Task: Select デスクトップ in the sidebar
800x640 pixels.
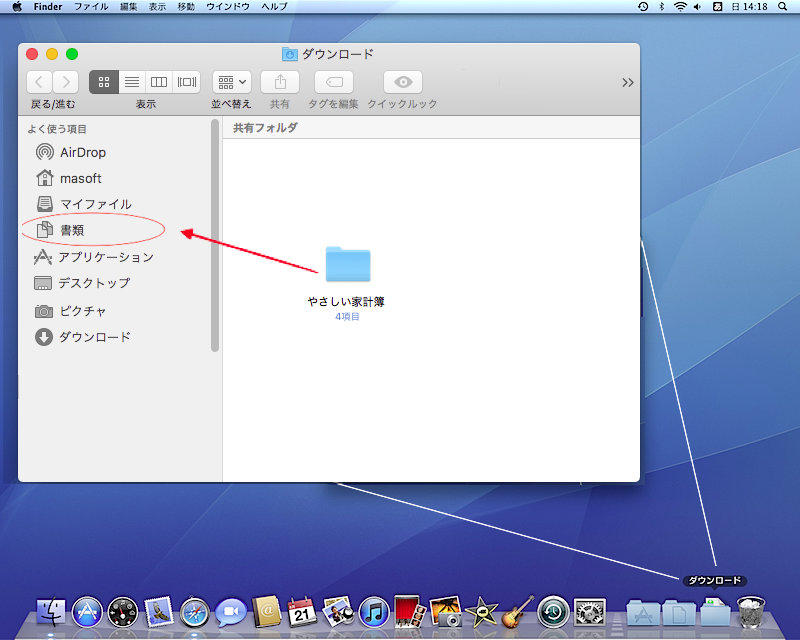Action: [83, 283]
